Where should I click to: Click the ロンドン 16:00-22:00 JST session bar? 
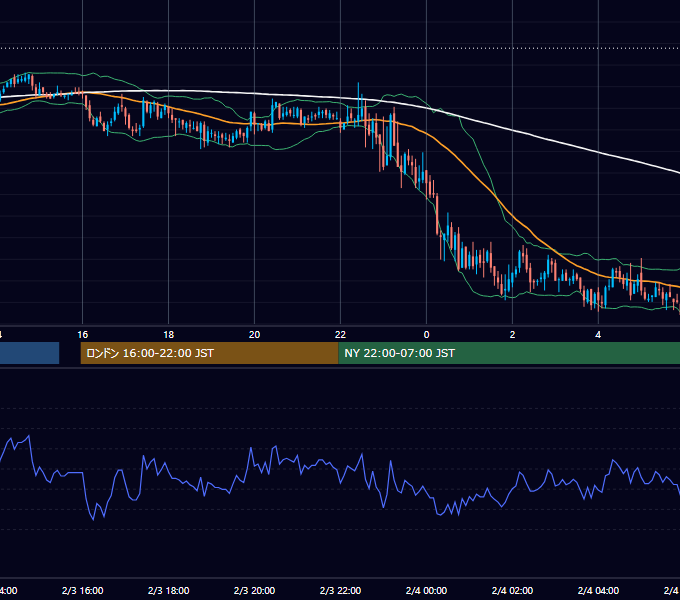209,353
